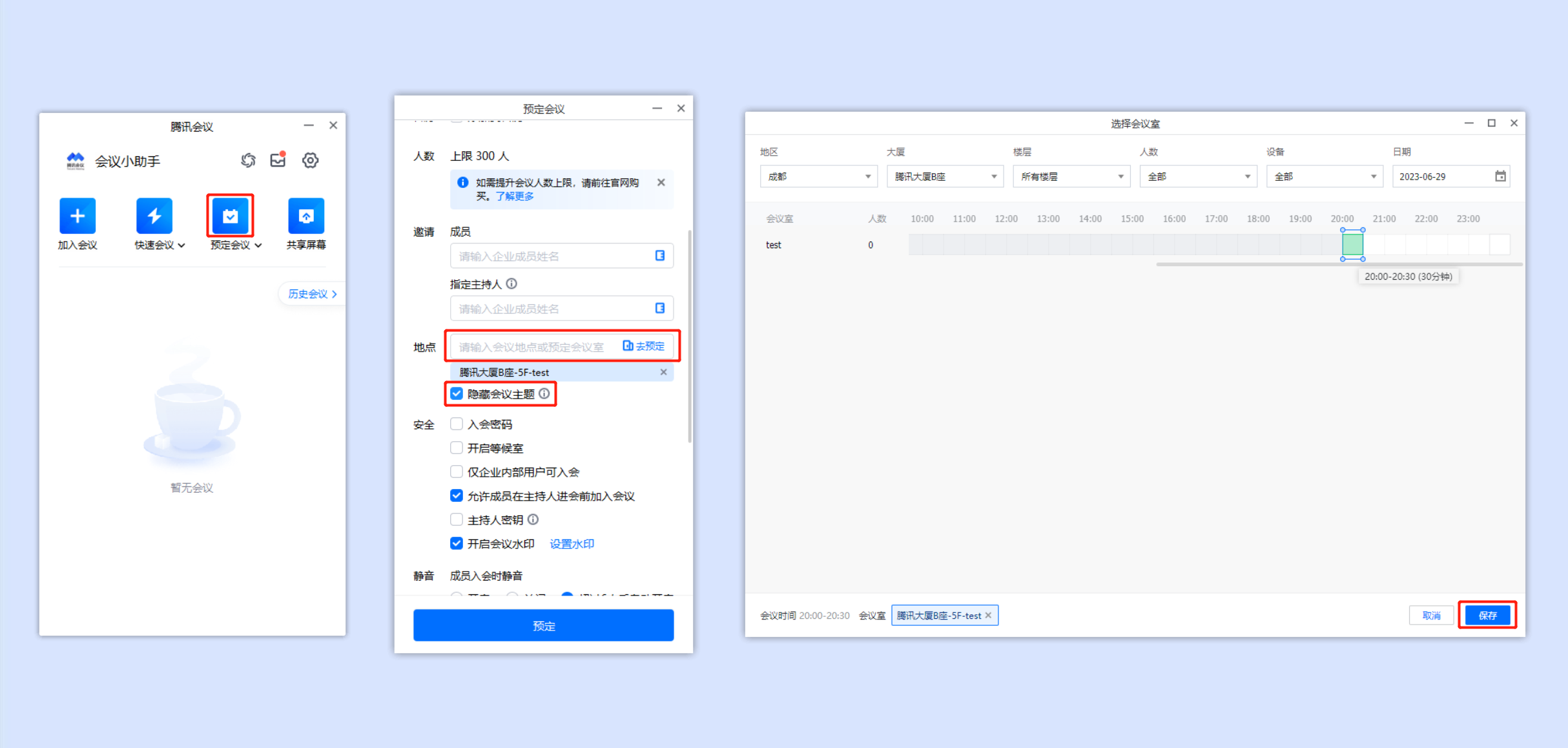Click the horizontal scrollbar under the room timeline

[1339, 264]
